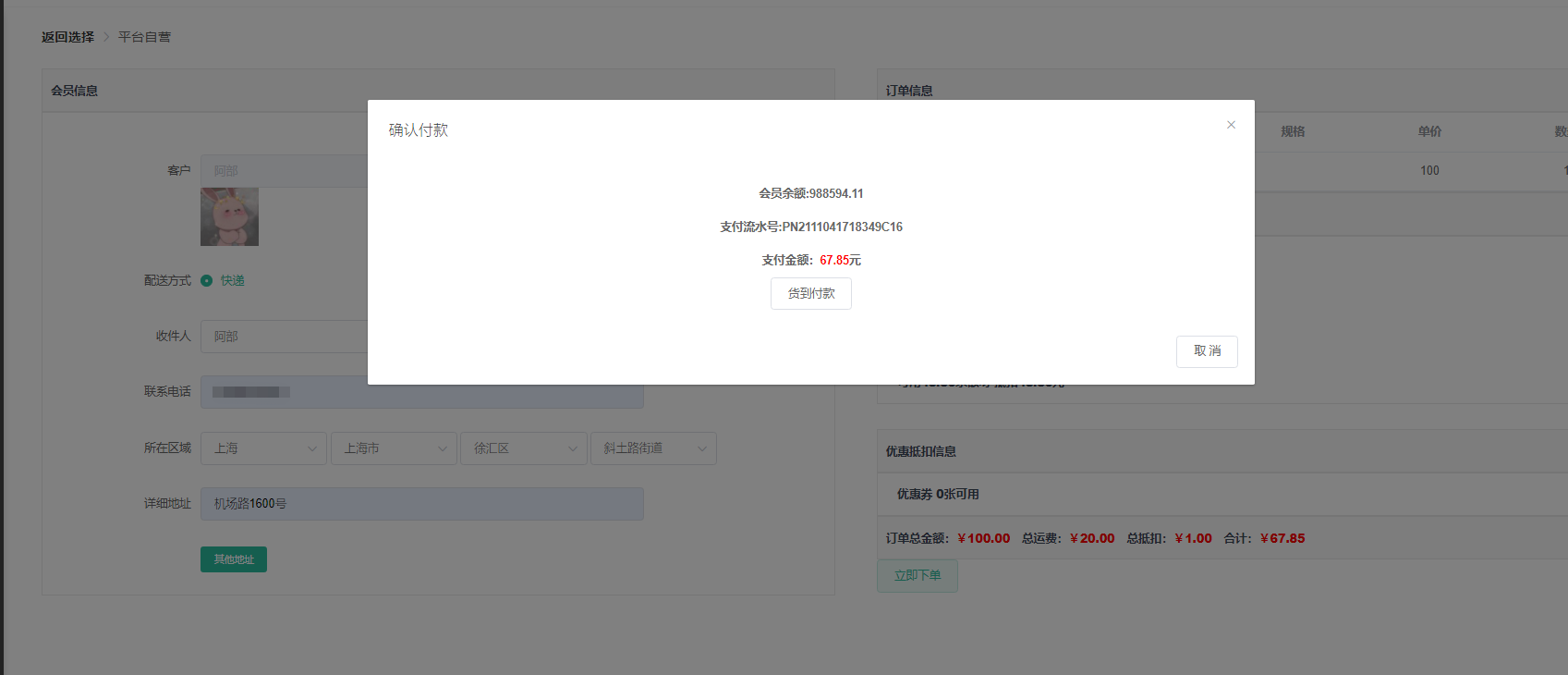This screenshot has height=675, width=1568.
Task: Click the 确认付款 dialog title
Action: 419,130
